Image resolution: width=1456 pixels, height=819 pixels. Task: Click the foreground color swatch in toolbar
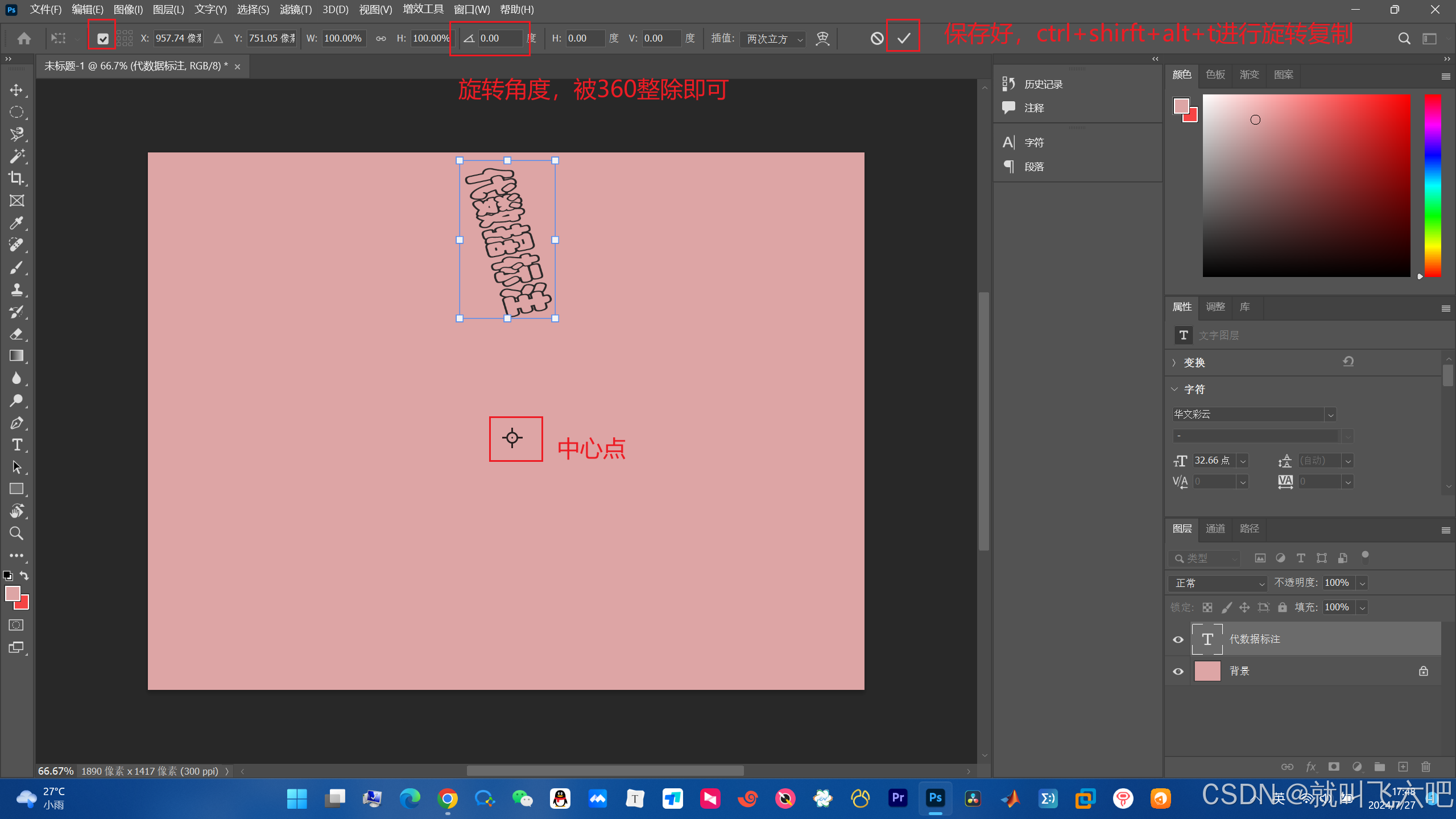coord(13,593)
